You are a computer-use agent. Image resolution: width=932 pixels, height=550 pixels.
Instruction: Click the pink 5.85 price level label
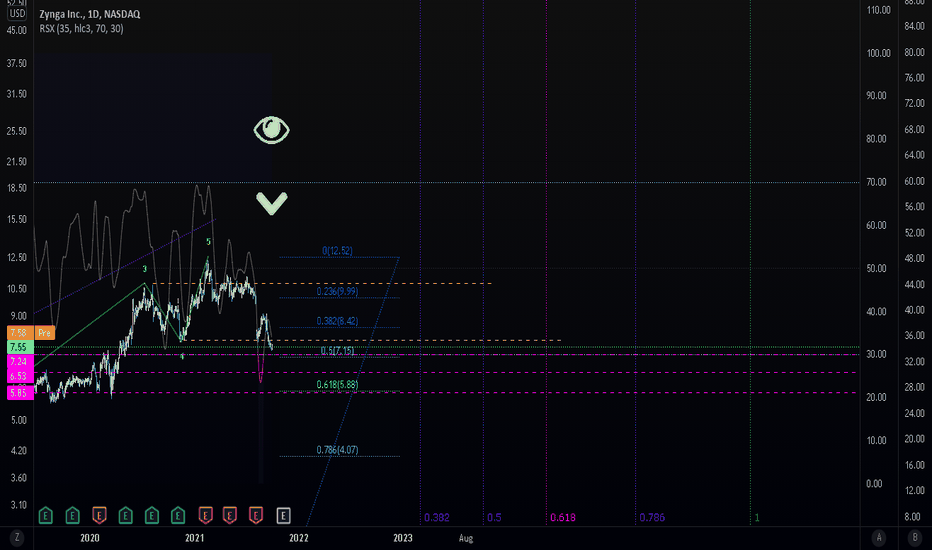(x=20, y=392)
